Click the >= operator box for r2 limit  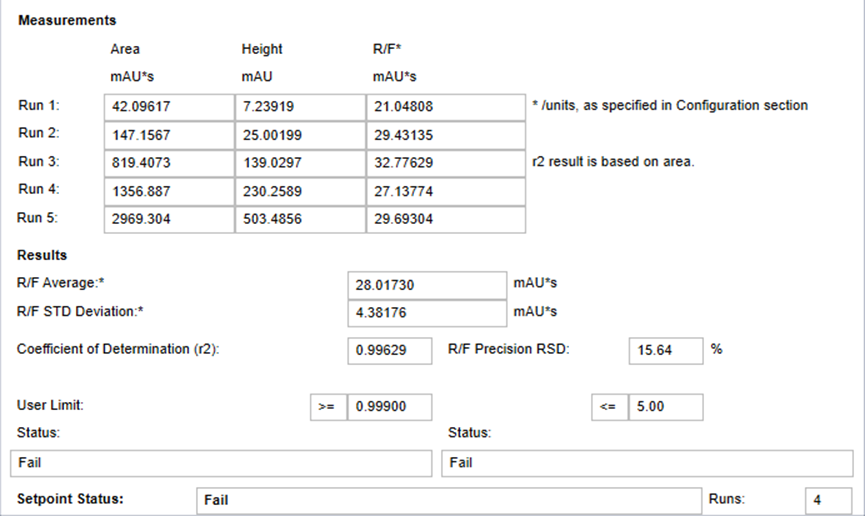tap(328, 407)
